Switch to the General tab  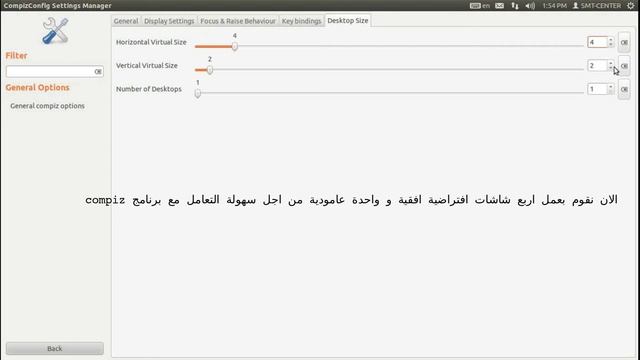[x=126, y=21]
